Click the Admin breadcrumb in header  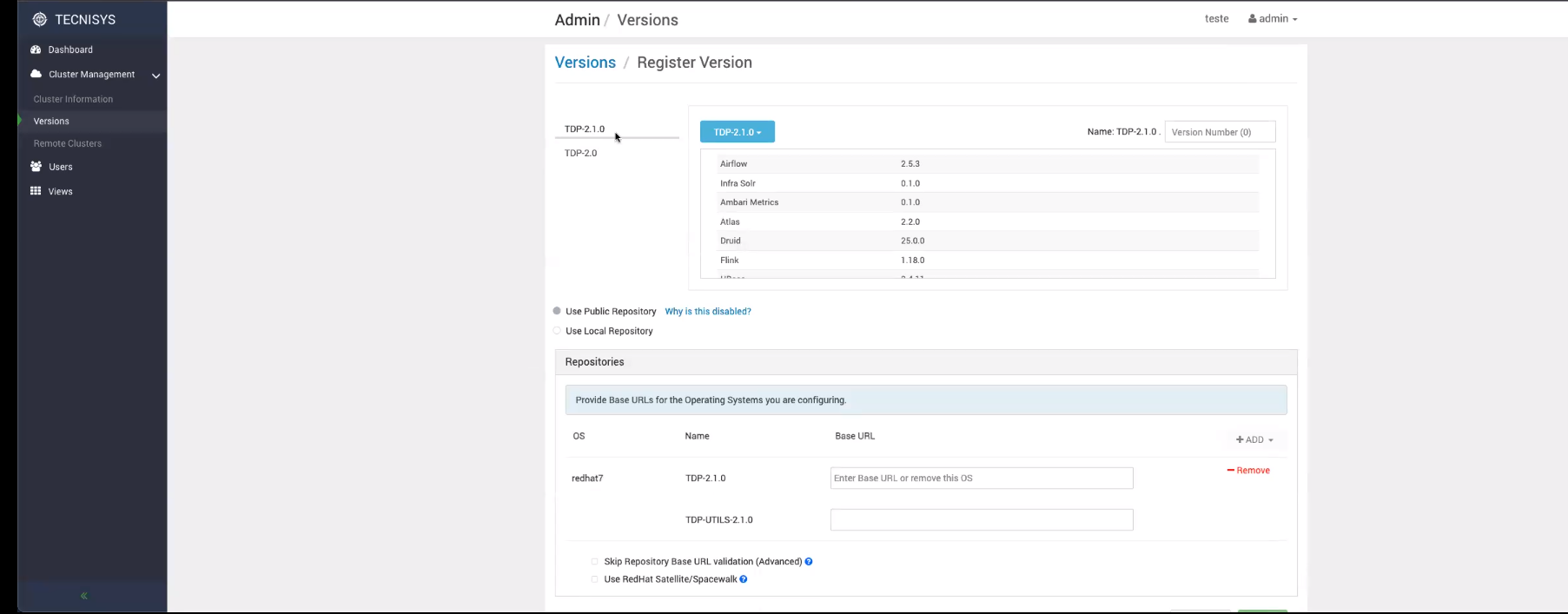(578, 20)
